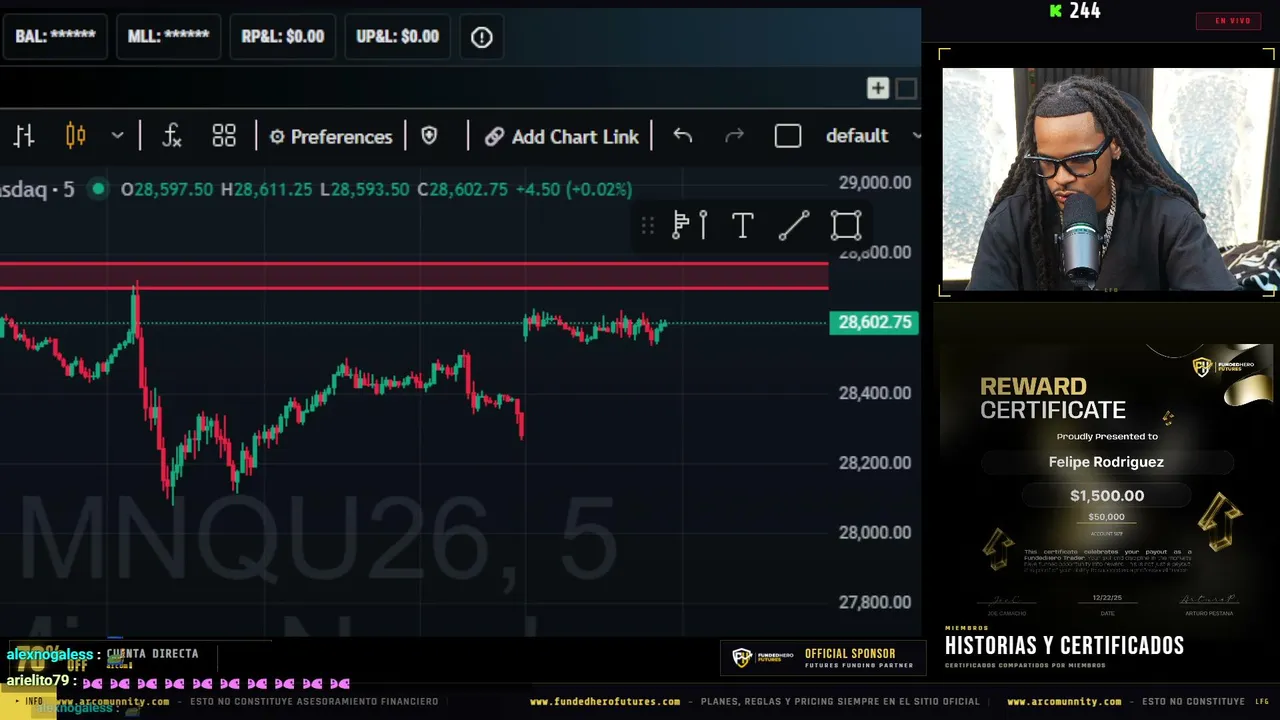Open the default template dropdown
1280x720 pixels.
(873, 136)
